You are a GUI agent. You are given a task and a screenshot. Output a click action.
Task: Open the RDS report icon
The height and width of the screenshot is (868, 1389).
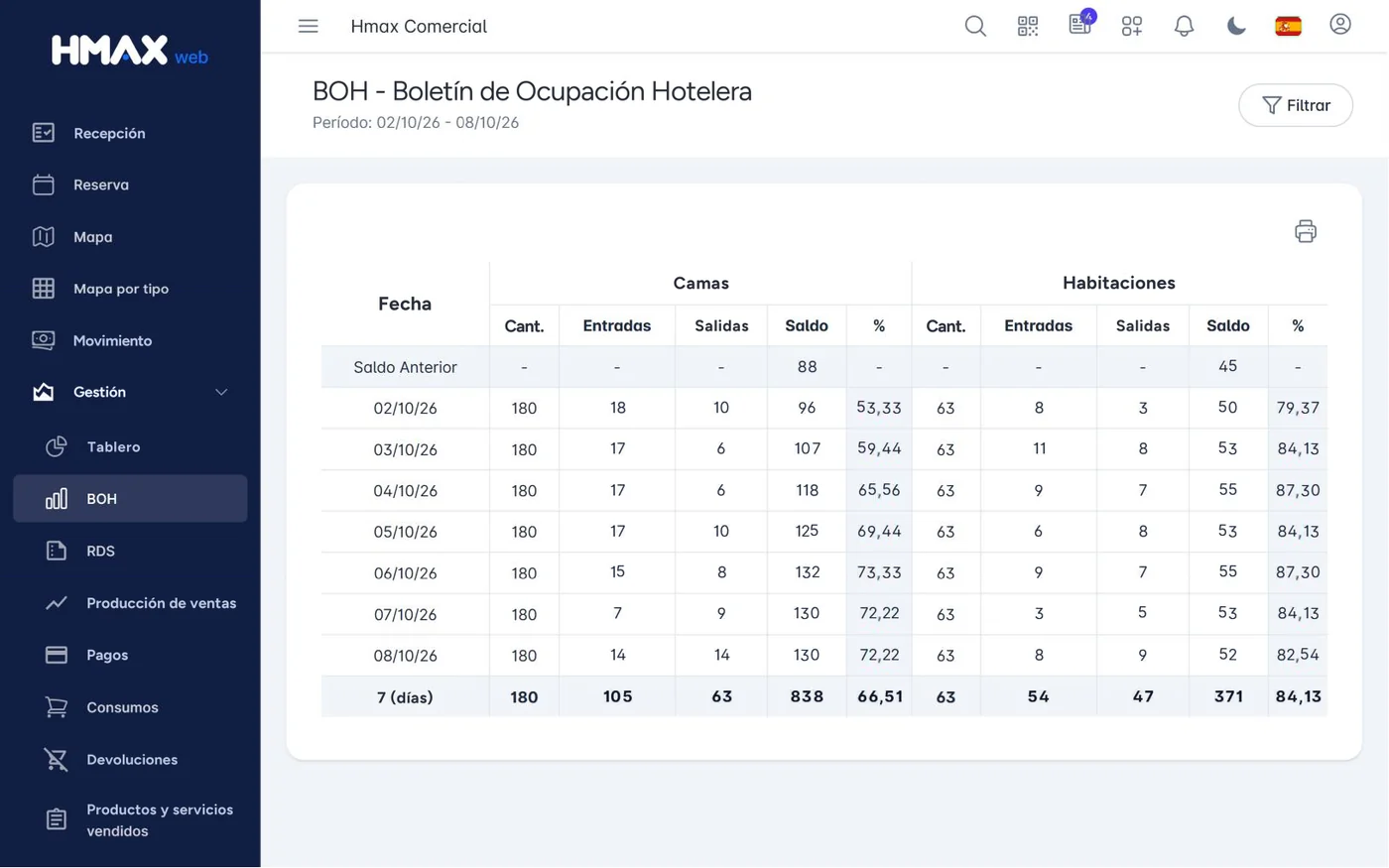pos(57,551)
